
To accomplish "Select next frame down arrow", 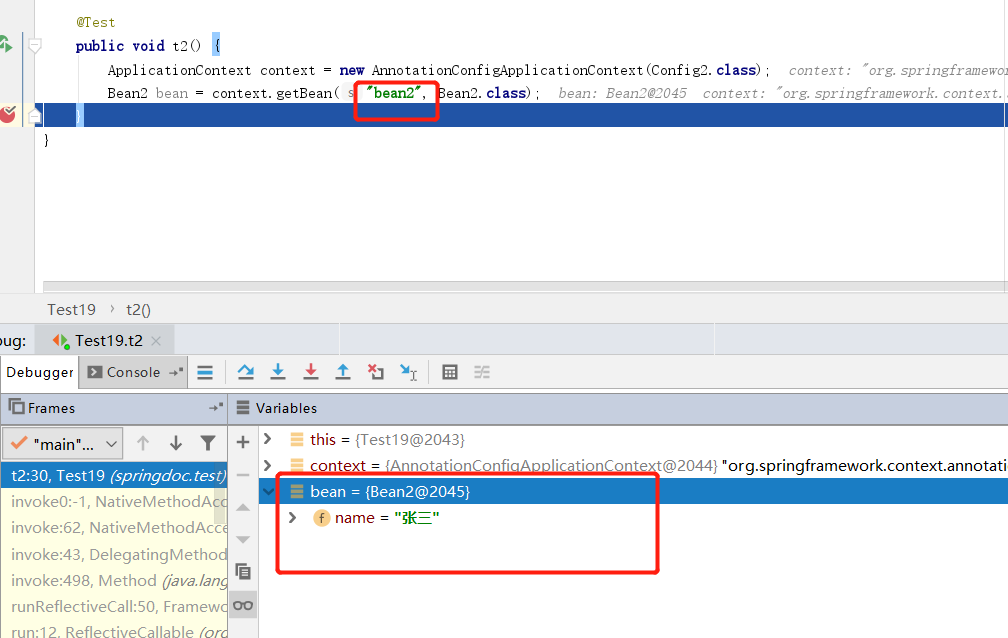I will click(176, 443).
